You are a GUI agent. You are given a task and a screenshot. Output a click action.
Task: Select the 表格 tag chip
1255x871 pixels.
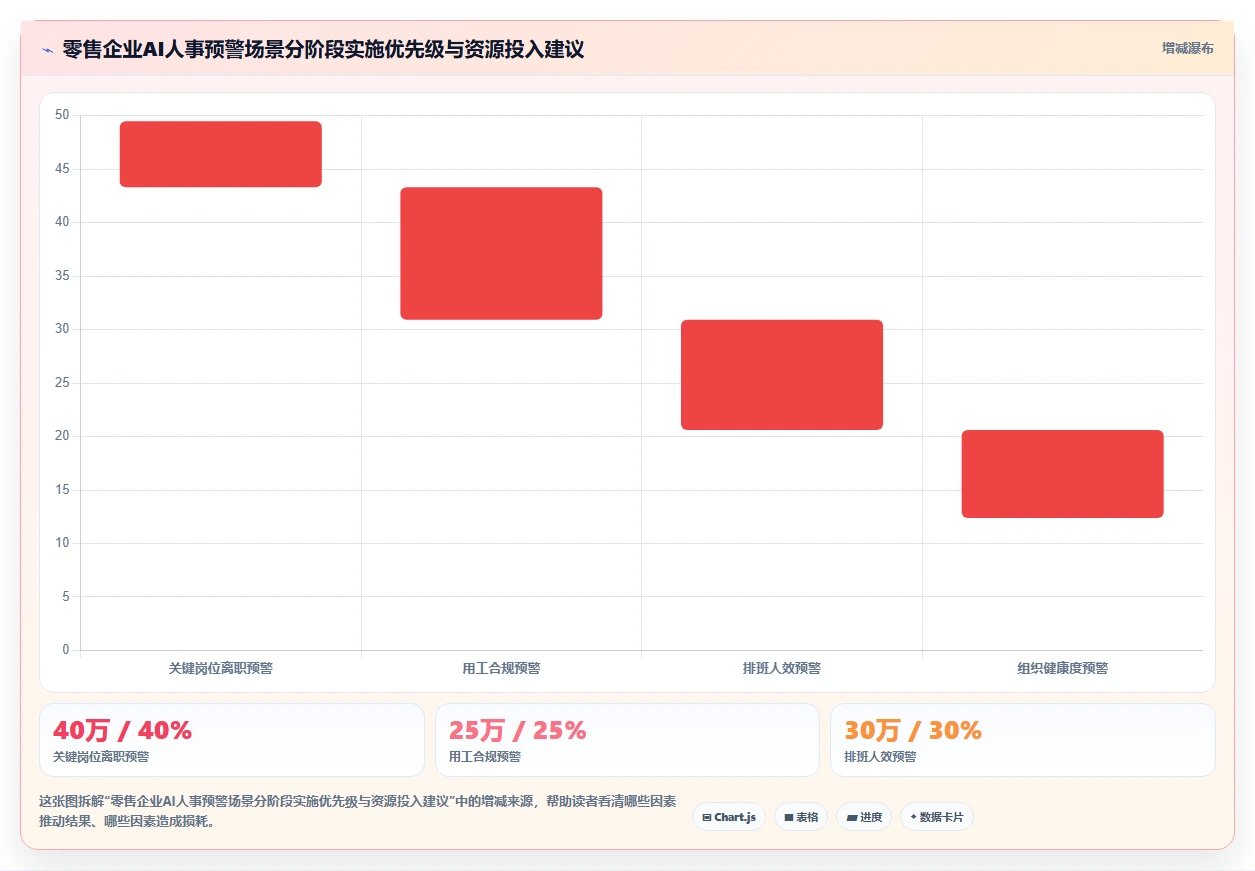click(801, 817)
